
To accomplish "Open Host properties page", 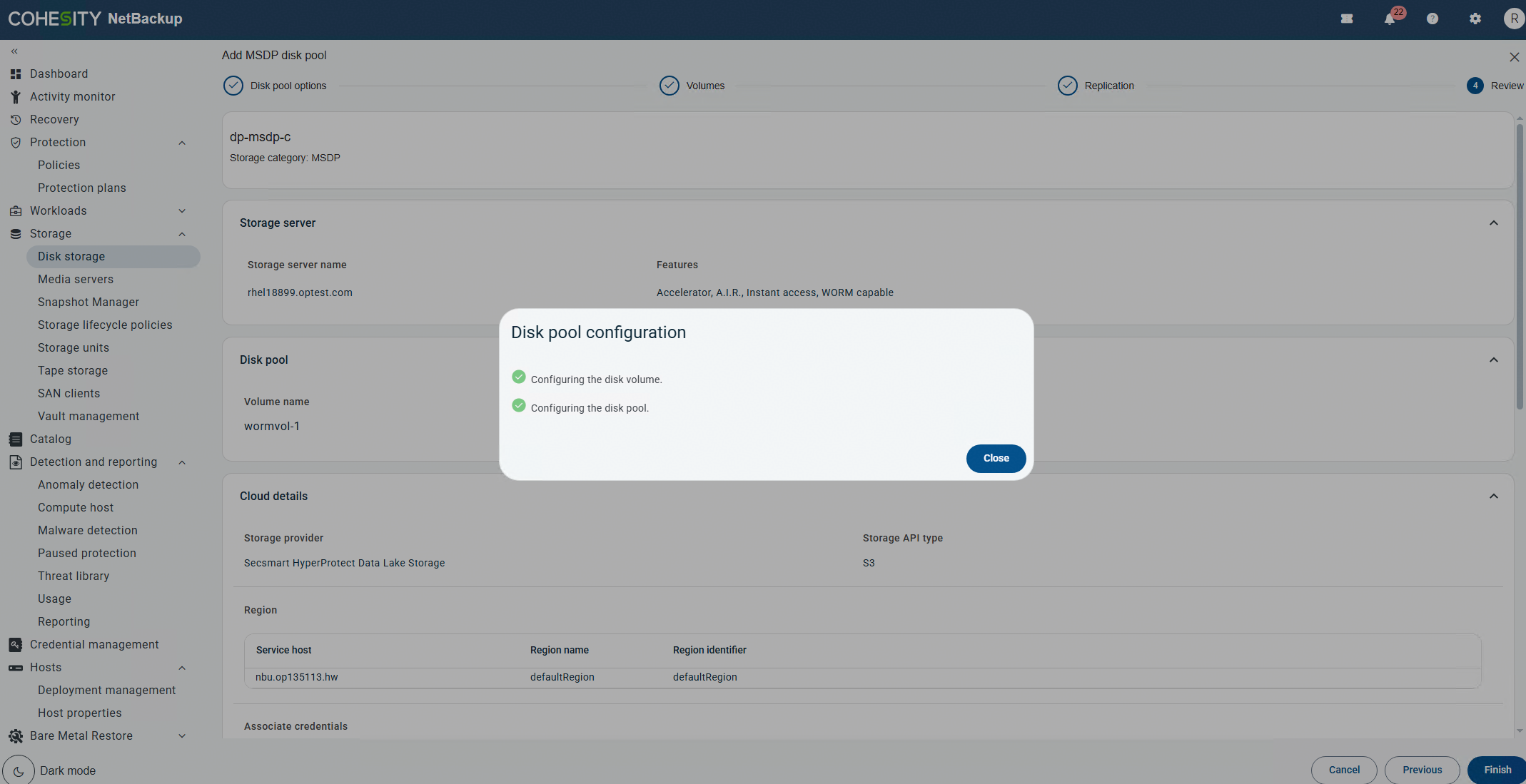I will pyautogui.click(x=80, y=713).
